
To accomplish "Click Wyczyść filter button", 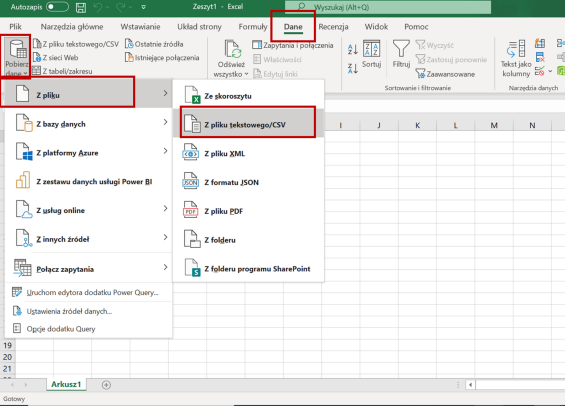I will coord(434,45).
